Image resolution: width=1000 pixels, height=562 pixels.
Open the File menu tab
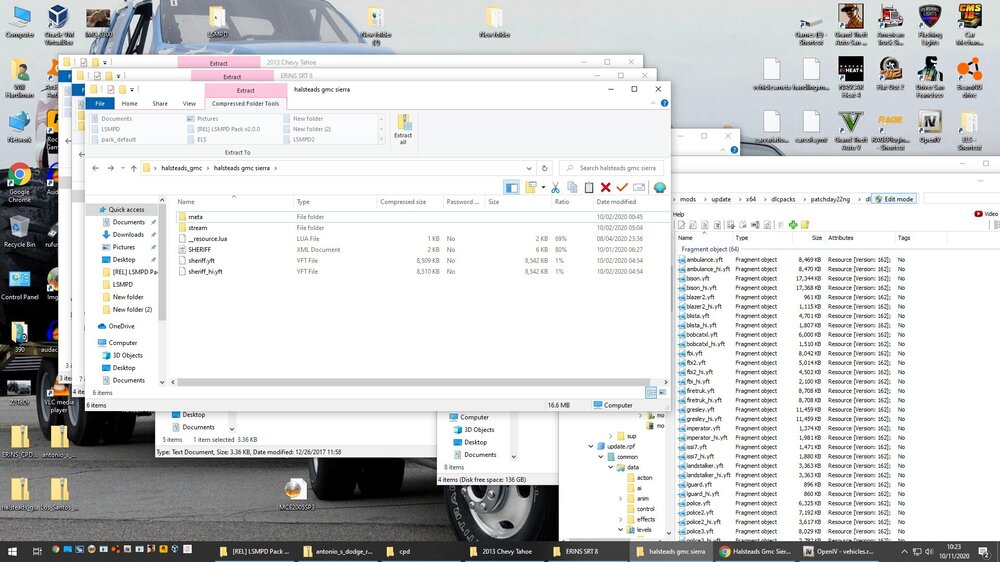point(100,104)
